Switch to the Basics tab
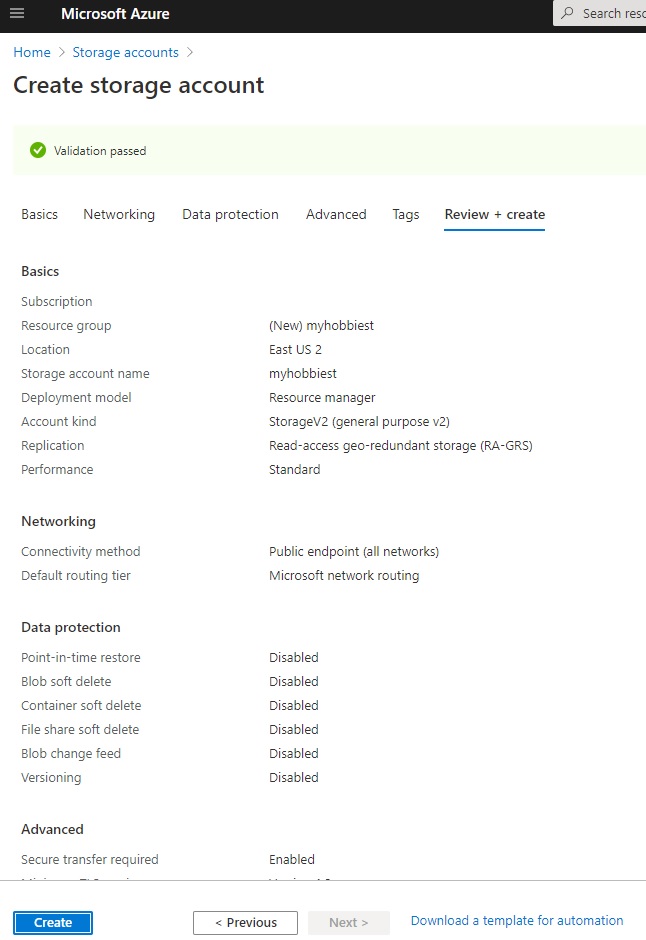Image resolution: width=646 pixels, height=940 pixels. [x=40, y=215]
